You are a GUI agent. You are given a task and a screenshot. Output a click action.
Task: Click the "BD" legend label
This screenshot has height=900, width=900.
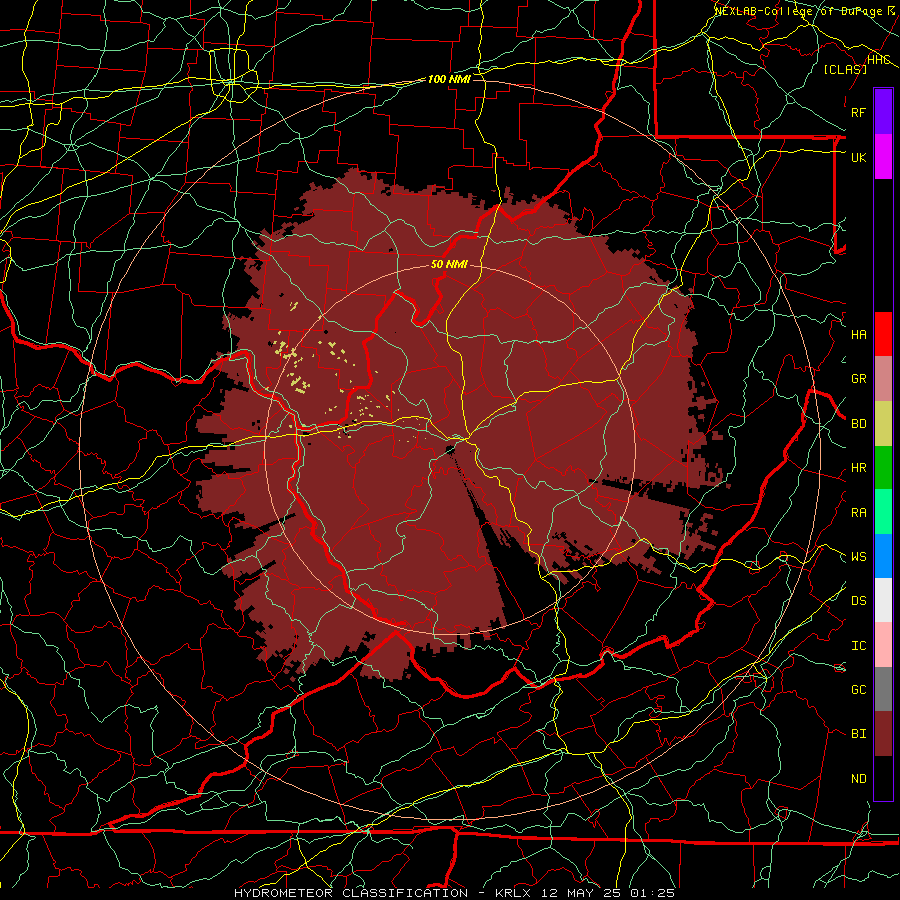[858, 423]
